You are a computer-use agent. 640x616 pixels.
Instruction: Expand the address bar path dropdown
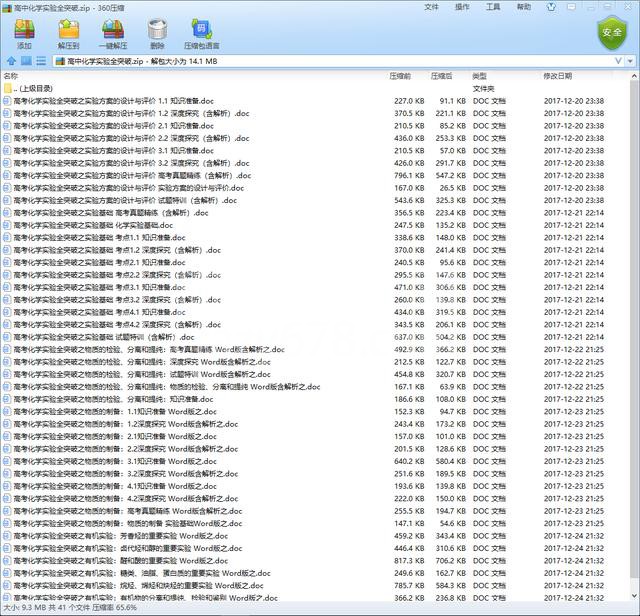click(629, 61)
